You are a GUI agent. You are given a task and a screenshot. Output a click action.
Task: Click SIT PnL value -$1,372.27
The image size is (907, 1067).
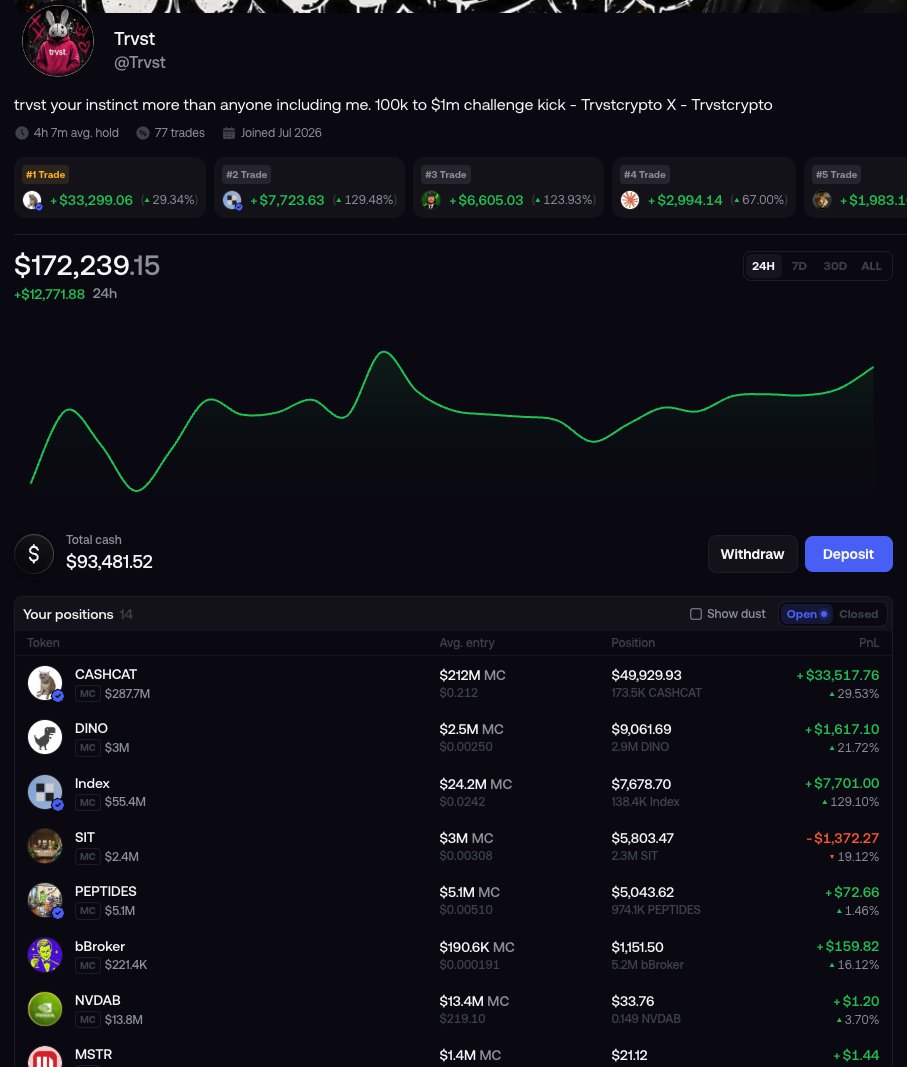click(842, 838)
